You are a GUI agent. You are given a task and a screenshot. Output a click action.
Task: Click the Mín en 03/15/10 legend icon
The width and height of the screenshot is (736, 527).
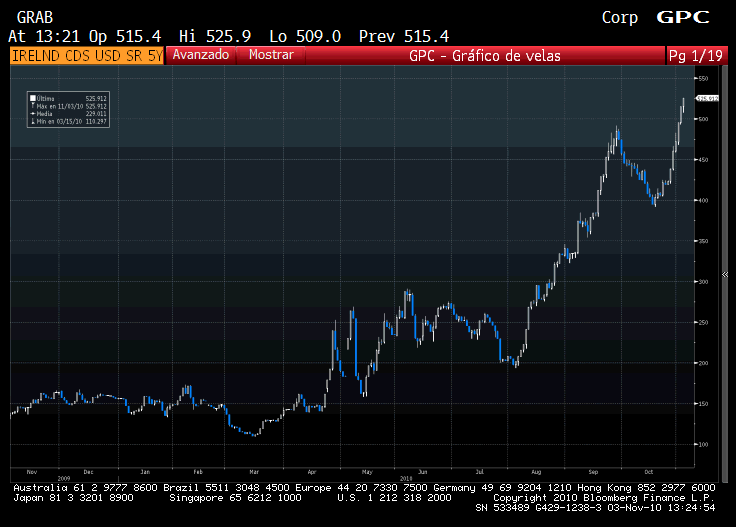point(33,121)
